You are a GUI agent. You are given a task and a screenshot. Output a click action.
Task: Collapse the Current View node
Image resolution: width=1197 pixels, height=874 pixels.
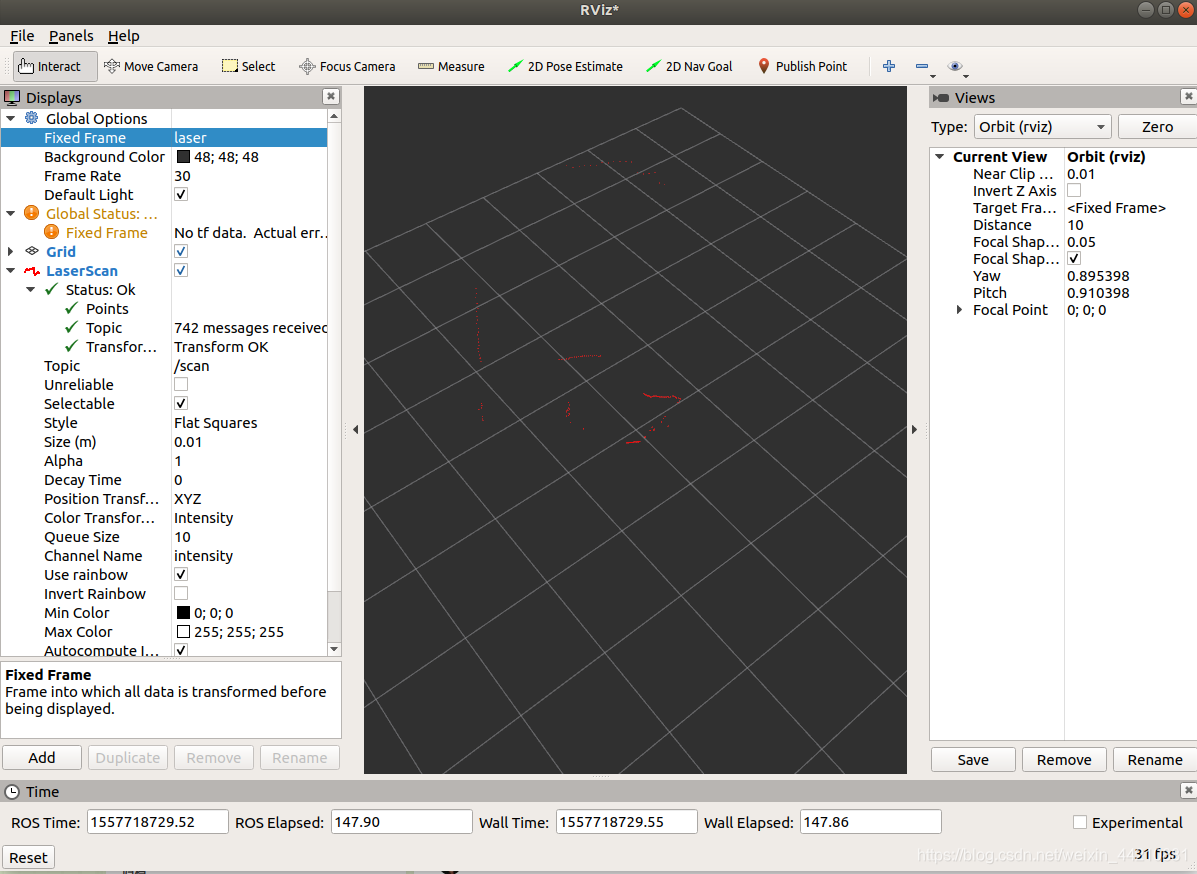[940, 156]
